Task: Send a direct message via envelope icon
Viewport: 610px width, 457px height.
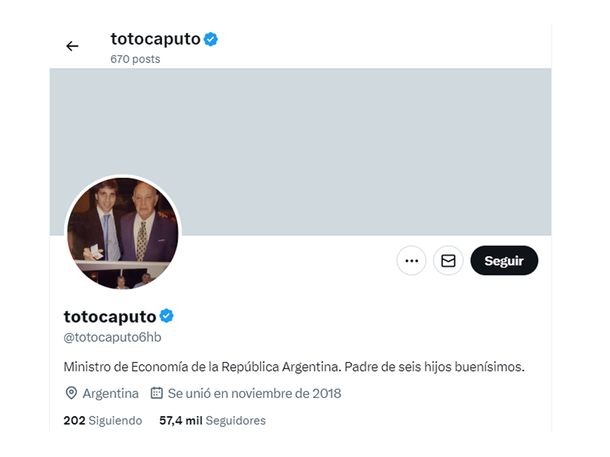Action: coord(448,261)
